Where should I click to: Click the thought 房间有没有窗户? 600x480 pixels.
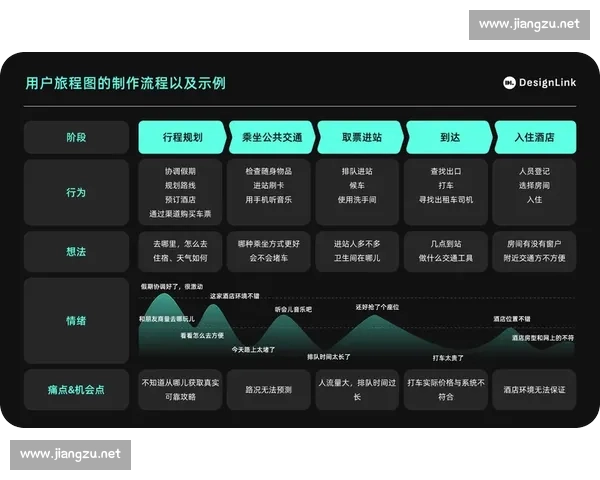534,244
